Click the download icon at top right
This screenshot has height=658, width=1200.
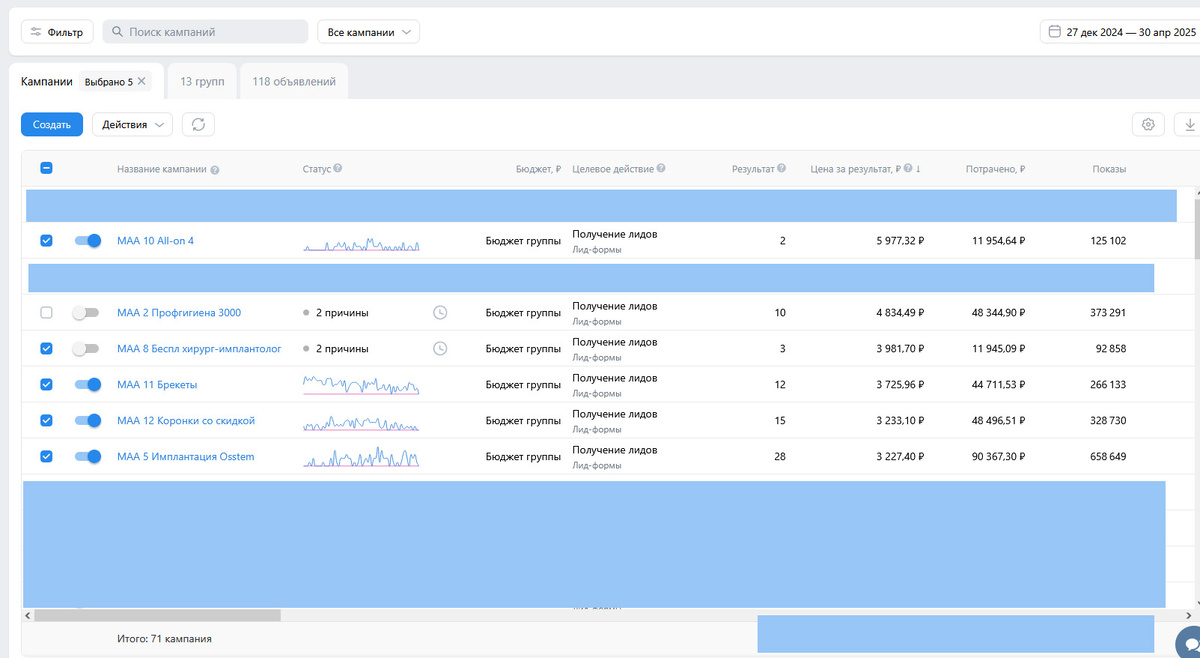[1189, 125]
